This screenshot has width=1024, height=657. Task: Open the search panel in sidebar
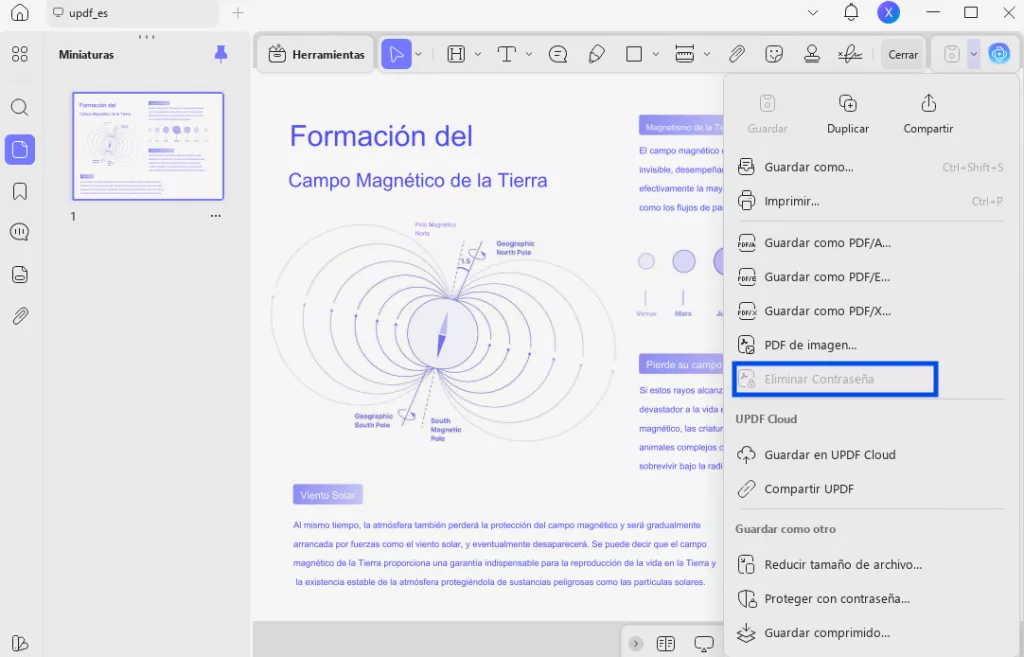[x=19, y=108]
